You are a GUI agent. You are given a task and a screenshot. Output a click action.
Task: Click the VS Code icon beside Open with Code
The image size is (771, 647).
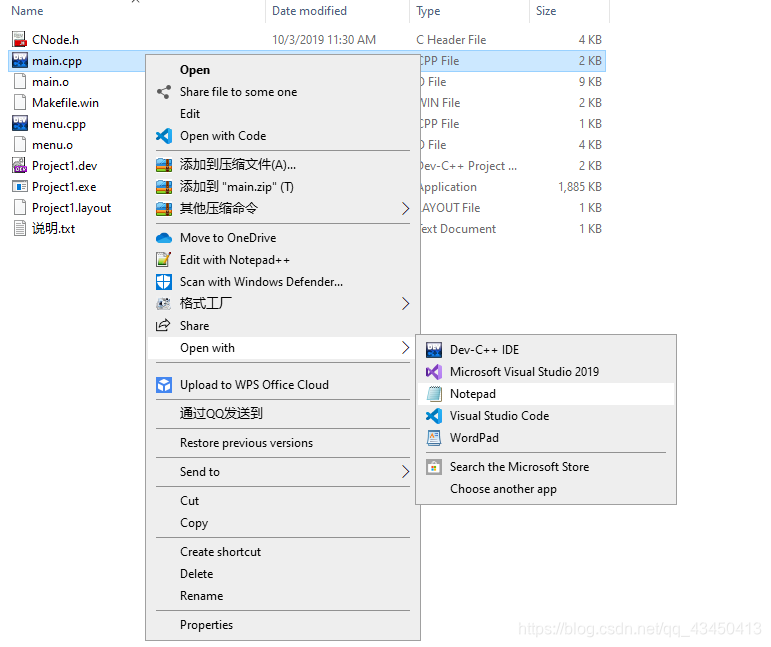pos(164,136)
